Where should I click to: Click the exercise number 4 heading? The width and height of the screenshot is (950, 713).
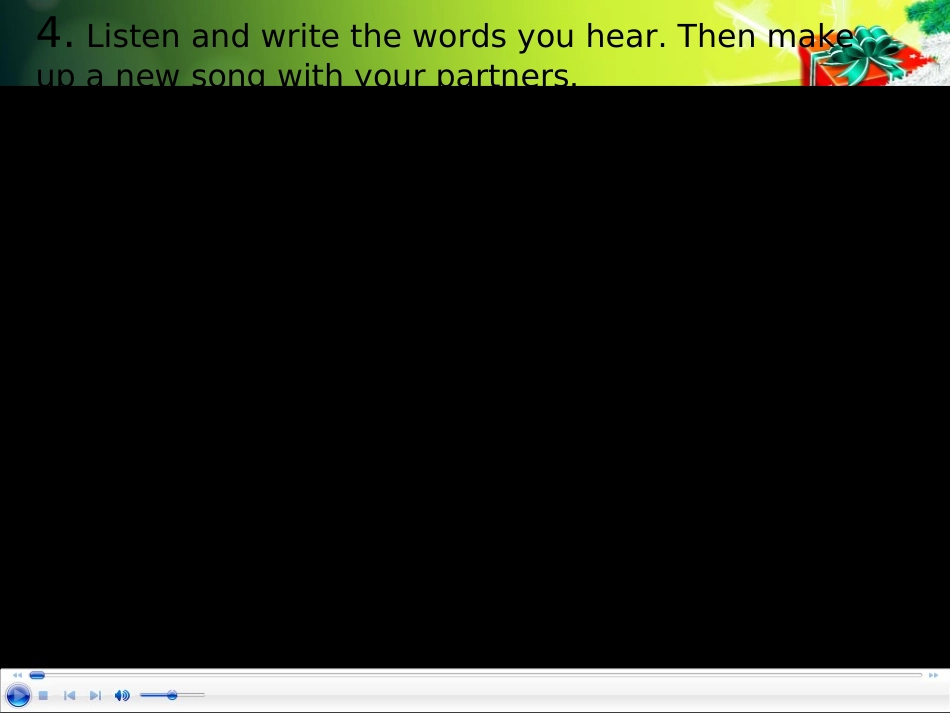coord(54,35)
